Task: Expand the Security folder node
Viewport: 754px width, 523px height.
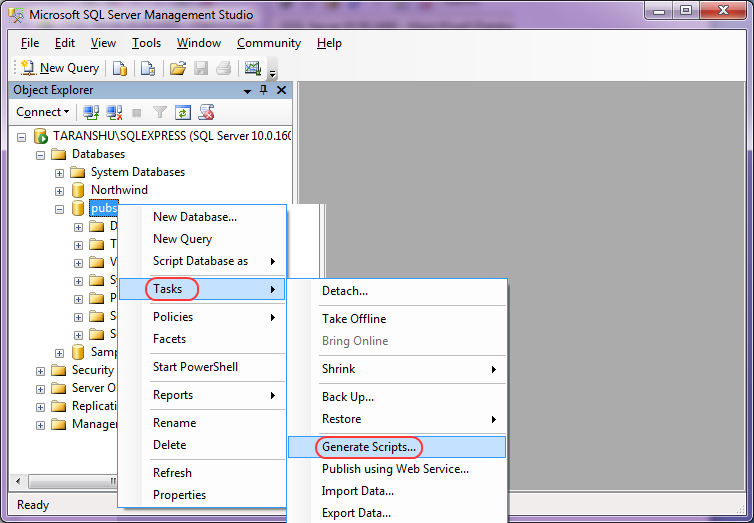Action: (x=40, y=371)
